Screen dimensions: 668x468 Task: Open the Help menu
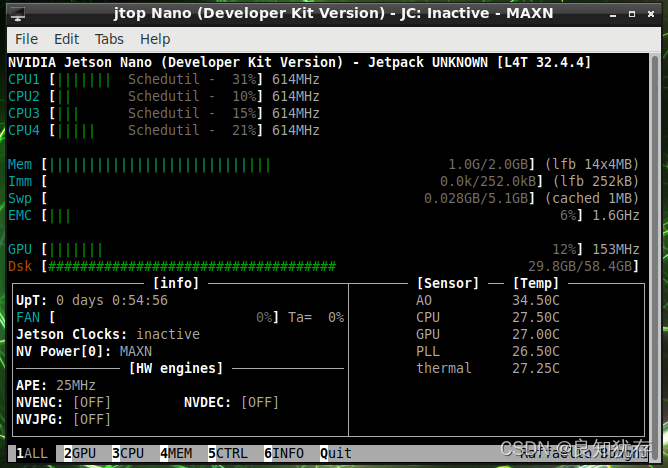click(155, 39)
